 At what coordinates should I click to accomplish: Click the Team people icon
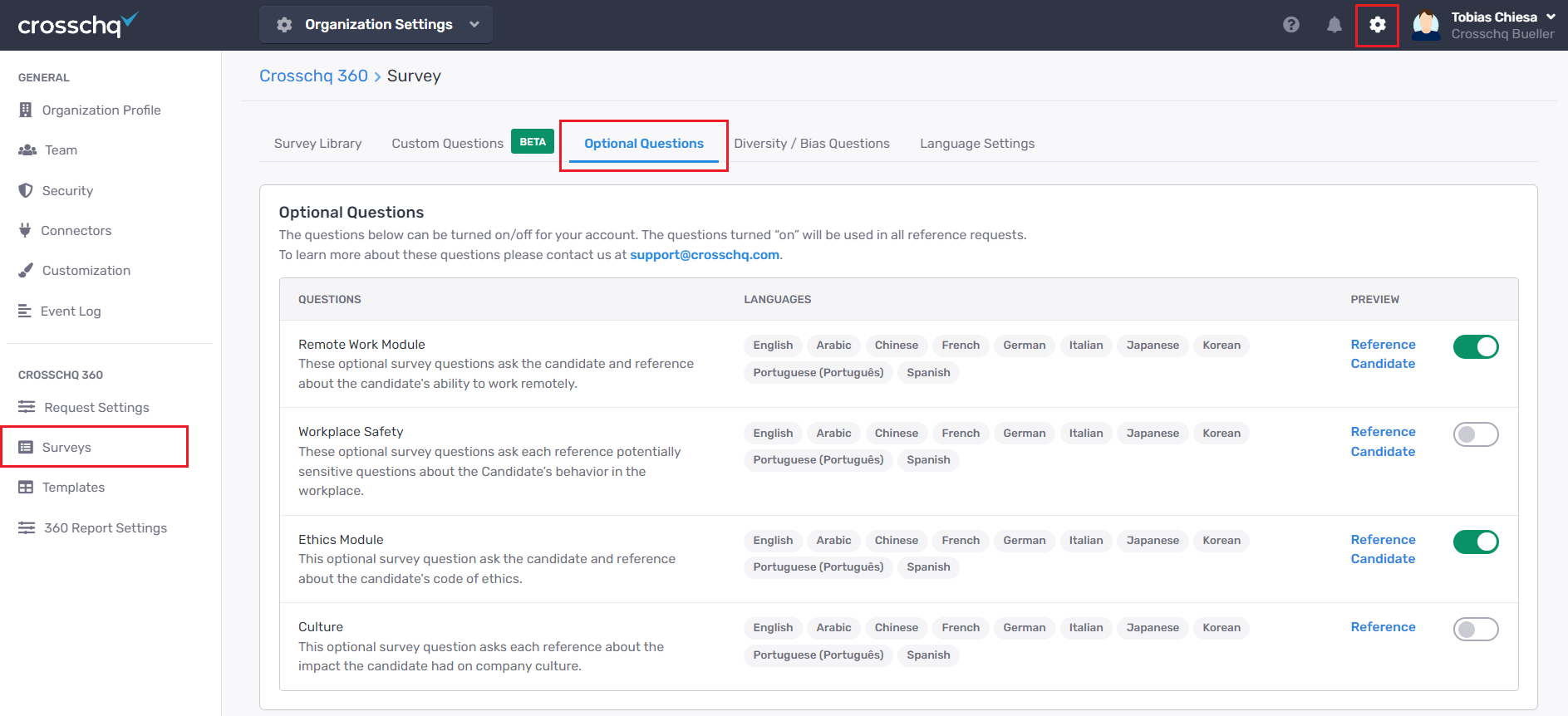click(27, 150)
